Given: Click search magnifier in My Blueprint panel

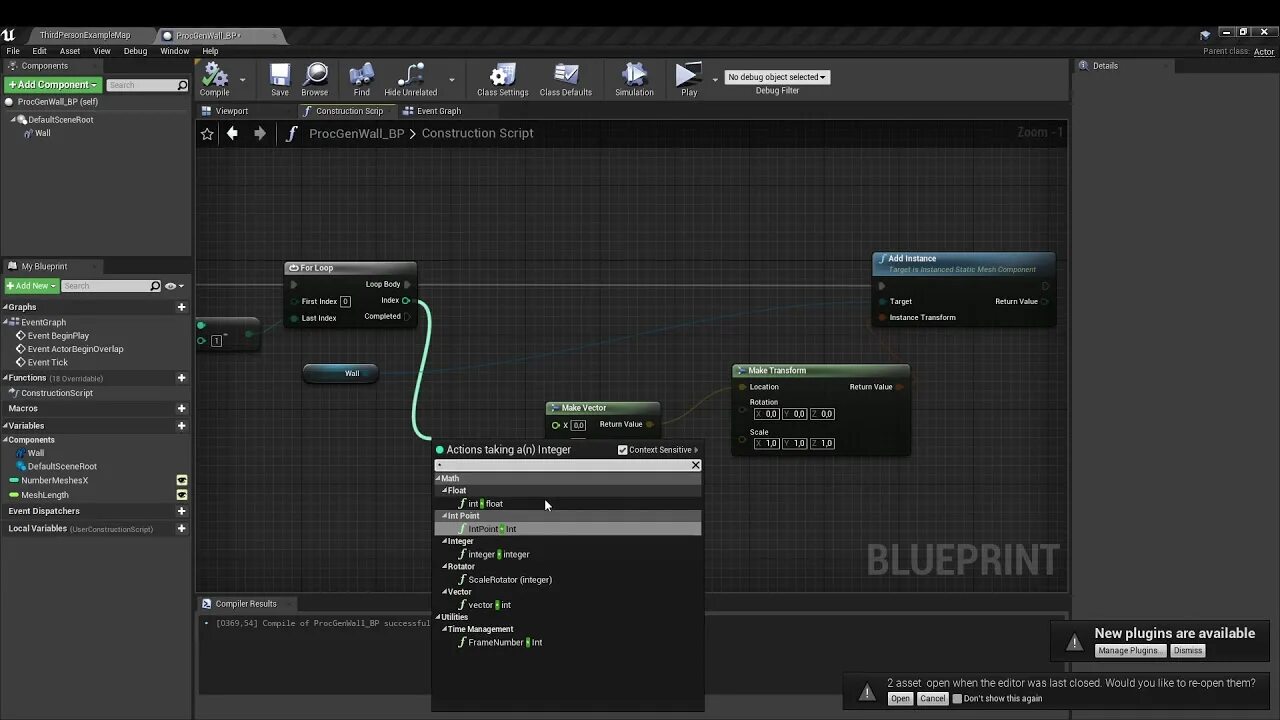Looking at the screenshot, I should [155, 286].
